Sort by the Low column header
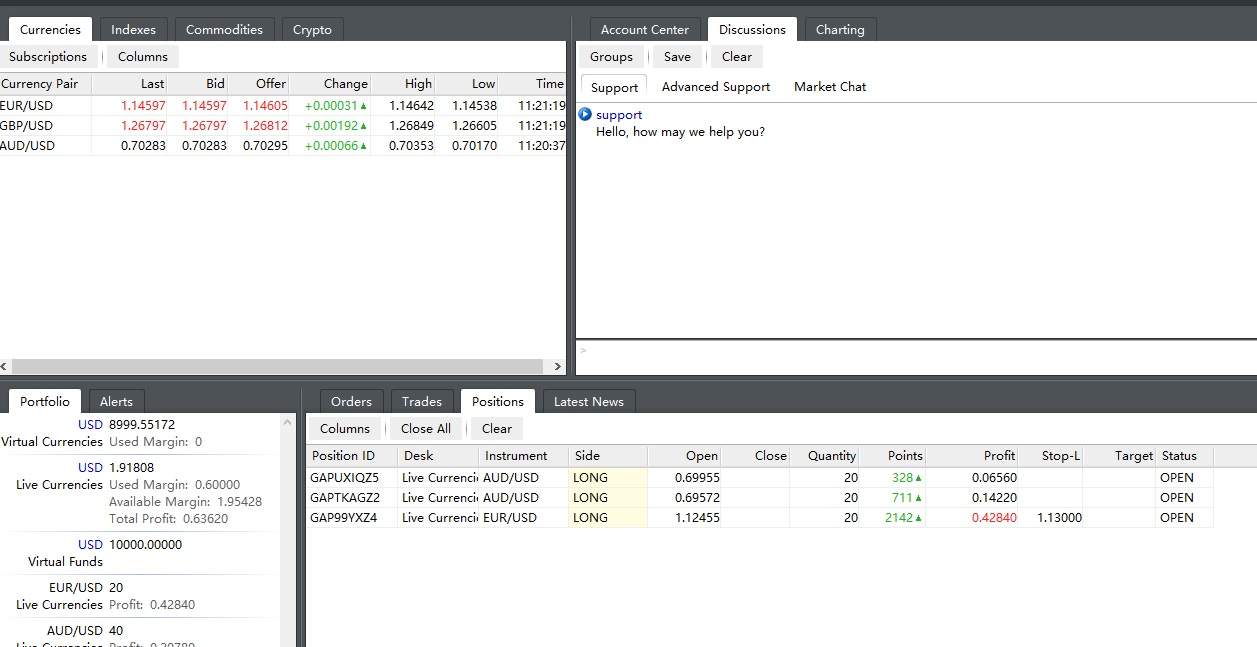The height and width of the screenshot is (647, 1257). (467, 84)
